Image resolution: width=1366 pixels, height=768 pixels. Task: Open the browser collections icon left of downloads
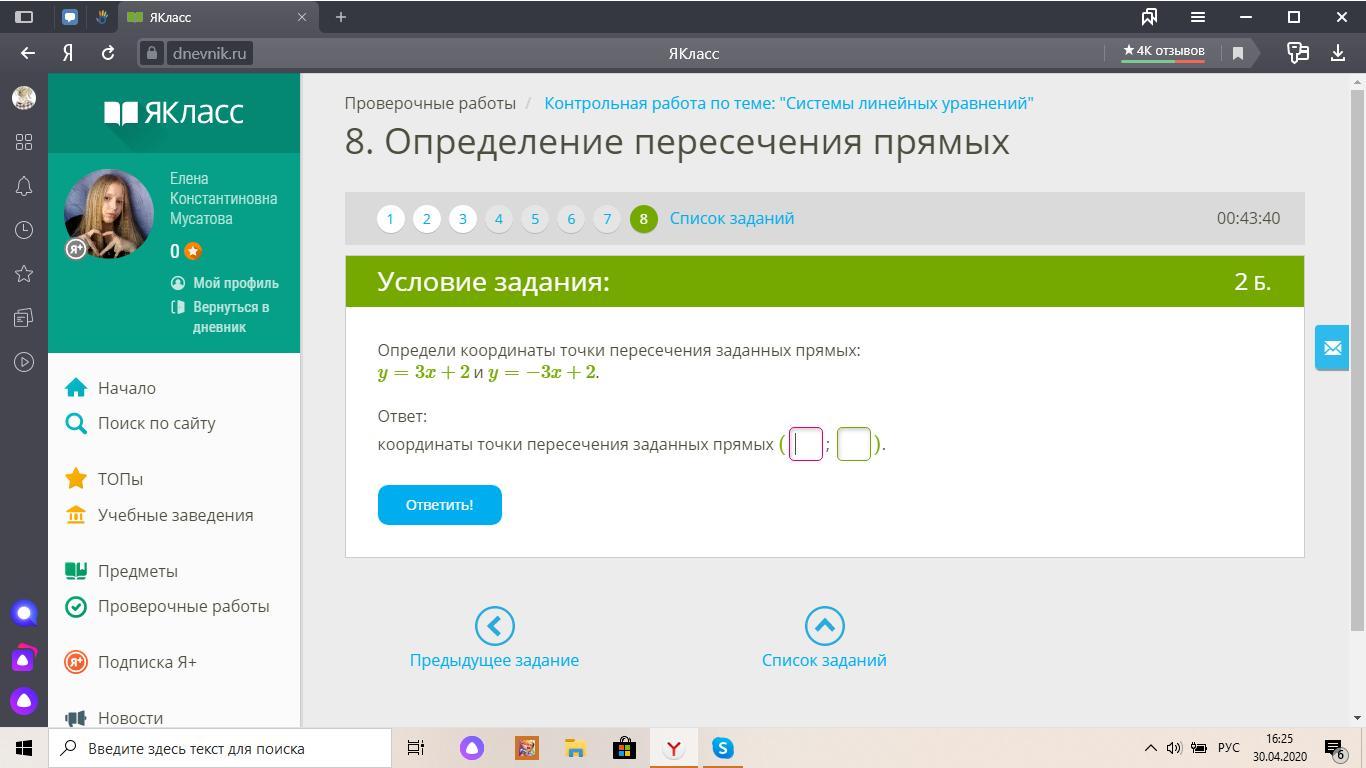1298,53
